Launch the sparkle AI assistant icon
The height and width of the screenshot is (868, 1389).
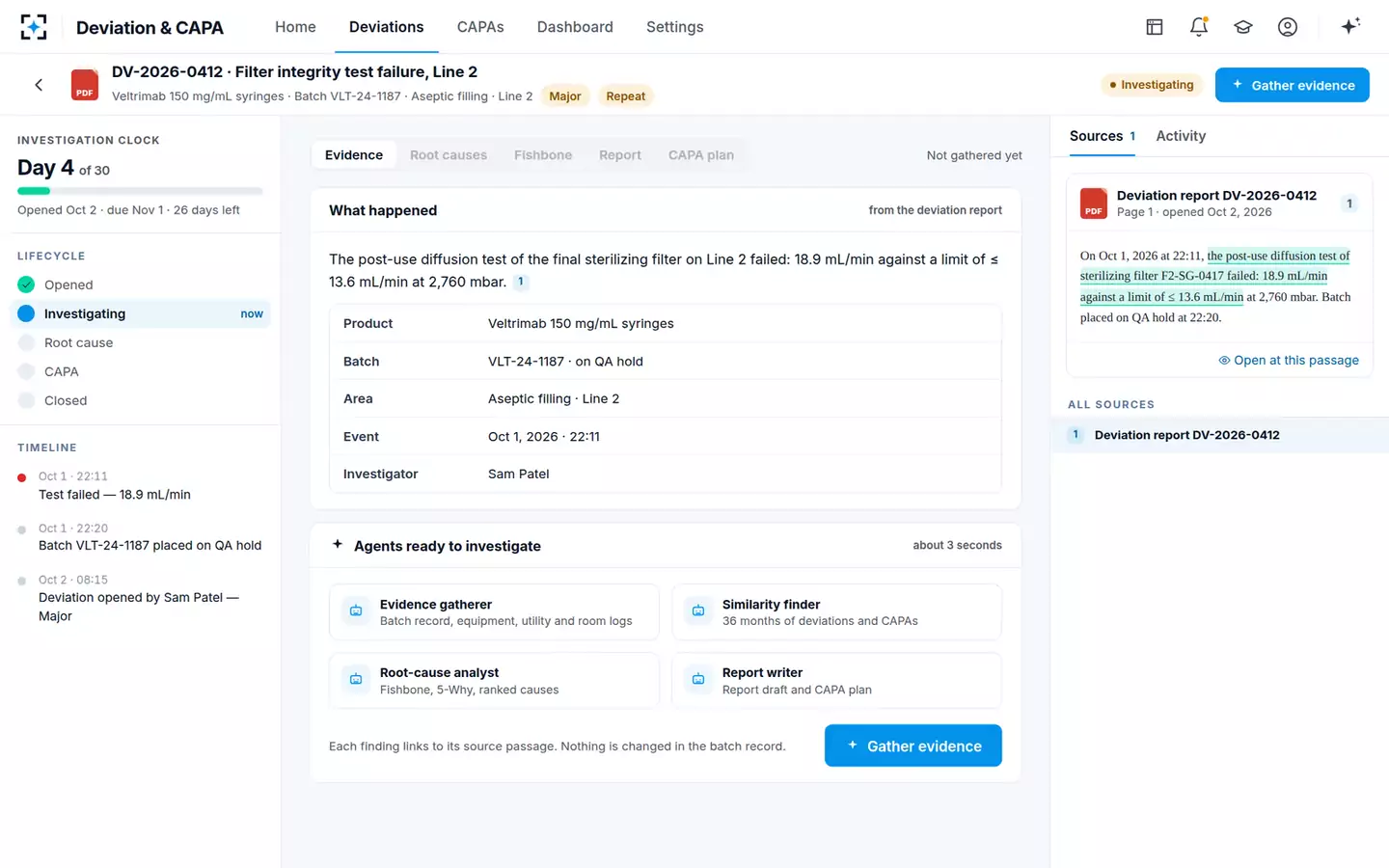[1350, 26]
